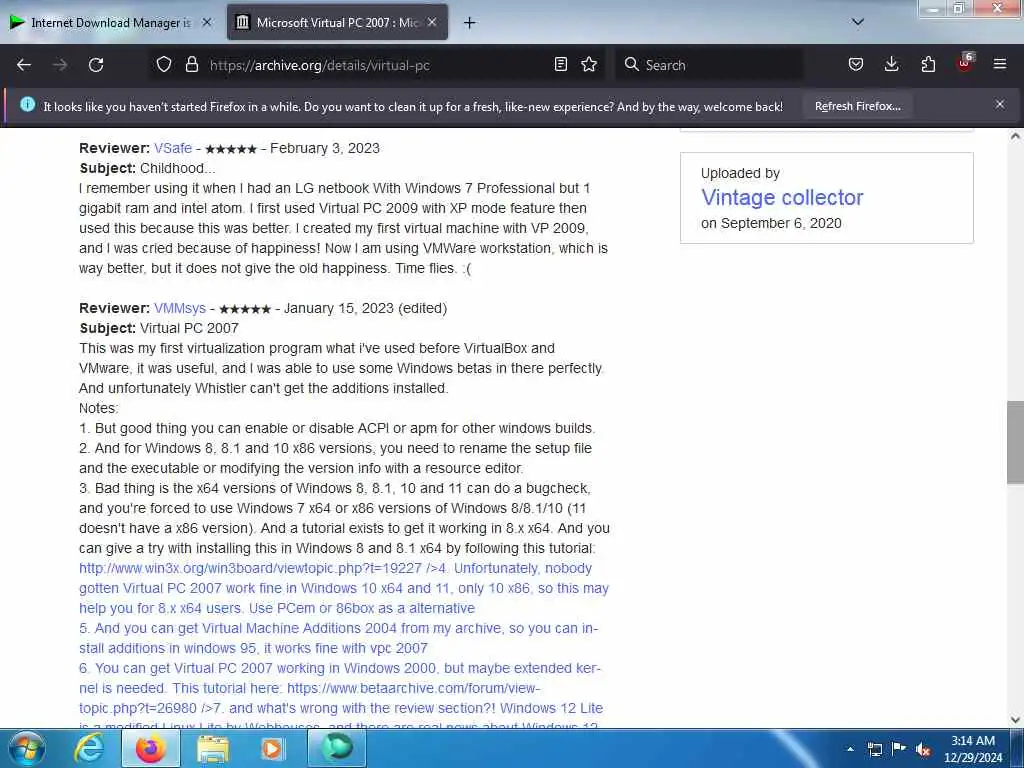Open the downloads panel

coord(891,65)
